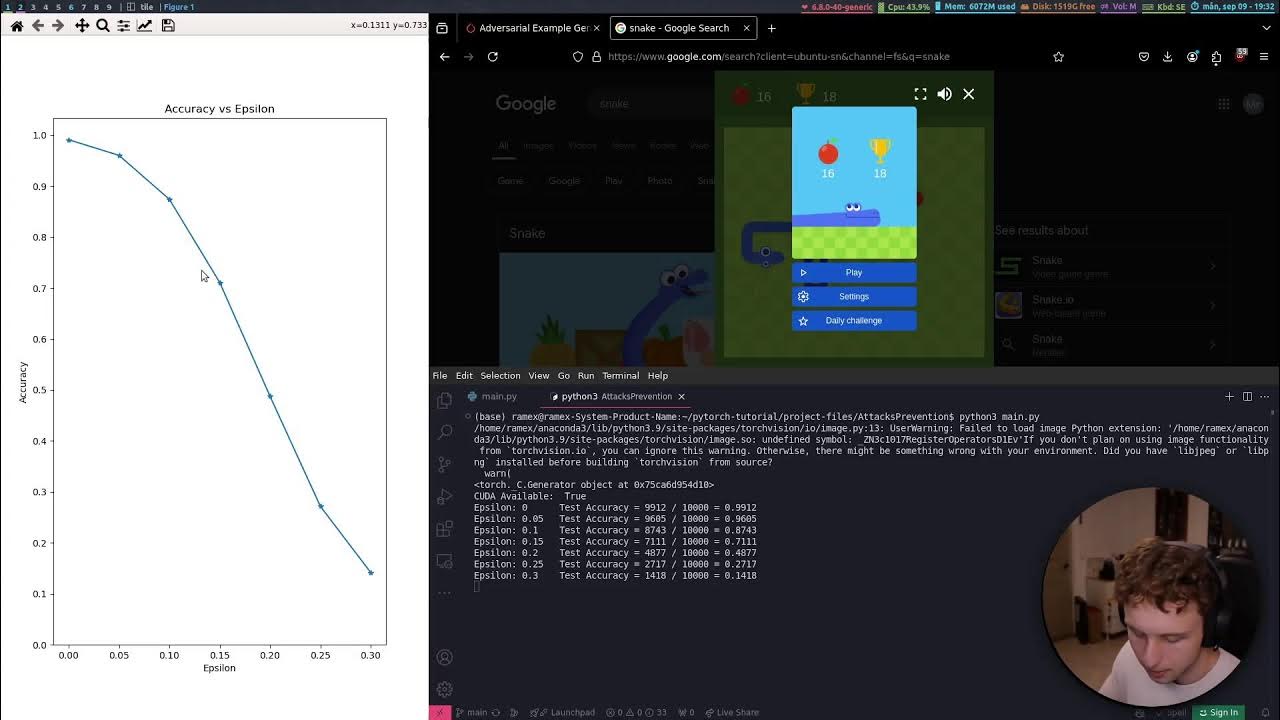1280x720 pixels.
Task: Switch to the Adversarial Example Generation tab
Action: [x=532, y=28]
